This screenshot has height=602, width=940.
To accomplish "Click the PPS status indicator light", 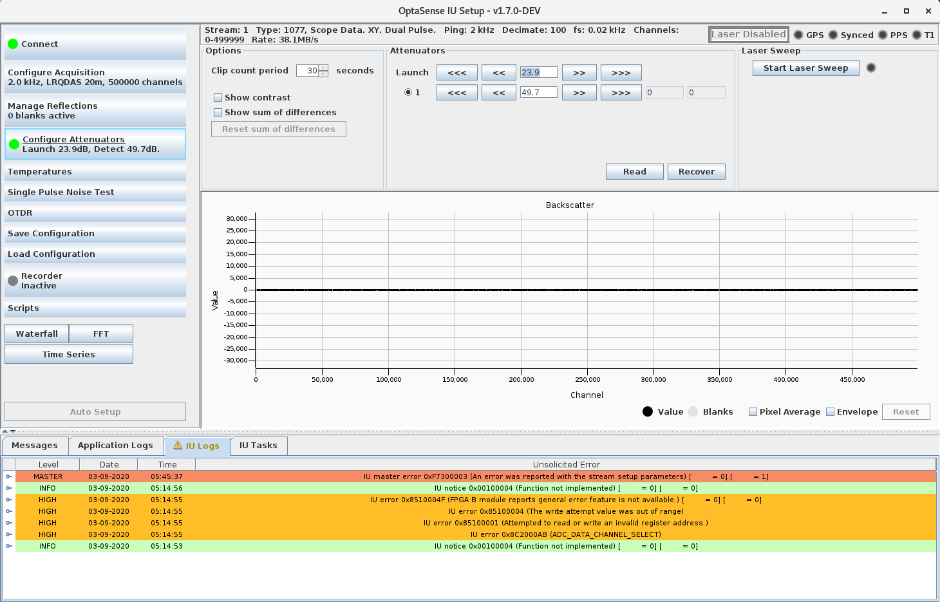I will click(x=884, y=35).
